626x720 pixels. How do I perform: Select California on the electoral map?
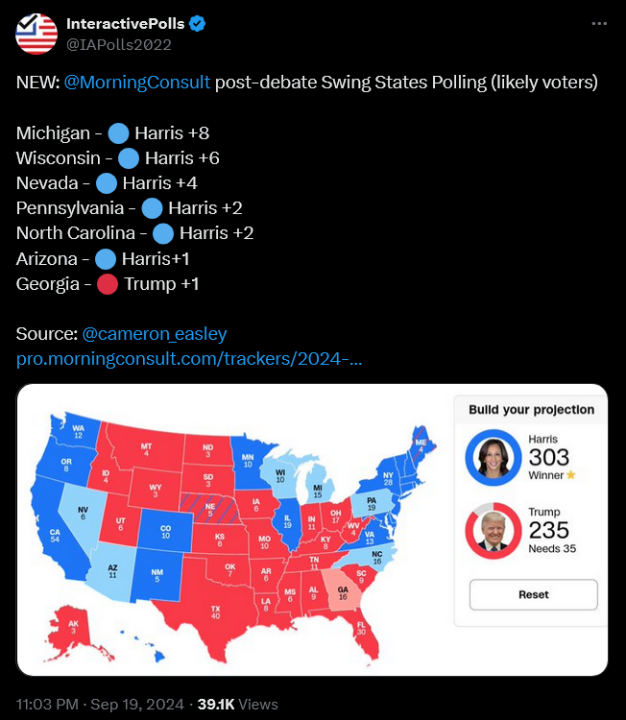[53, 536]
